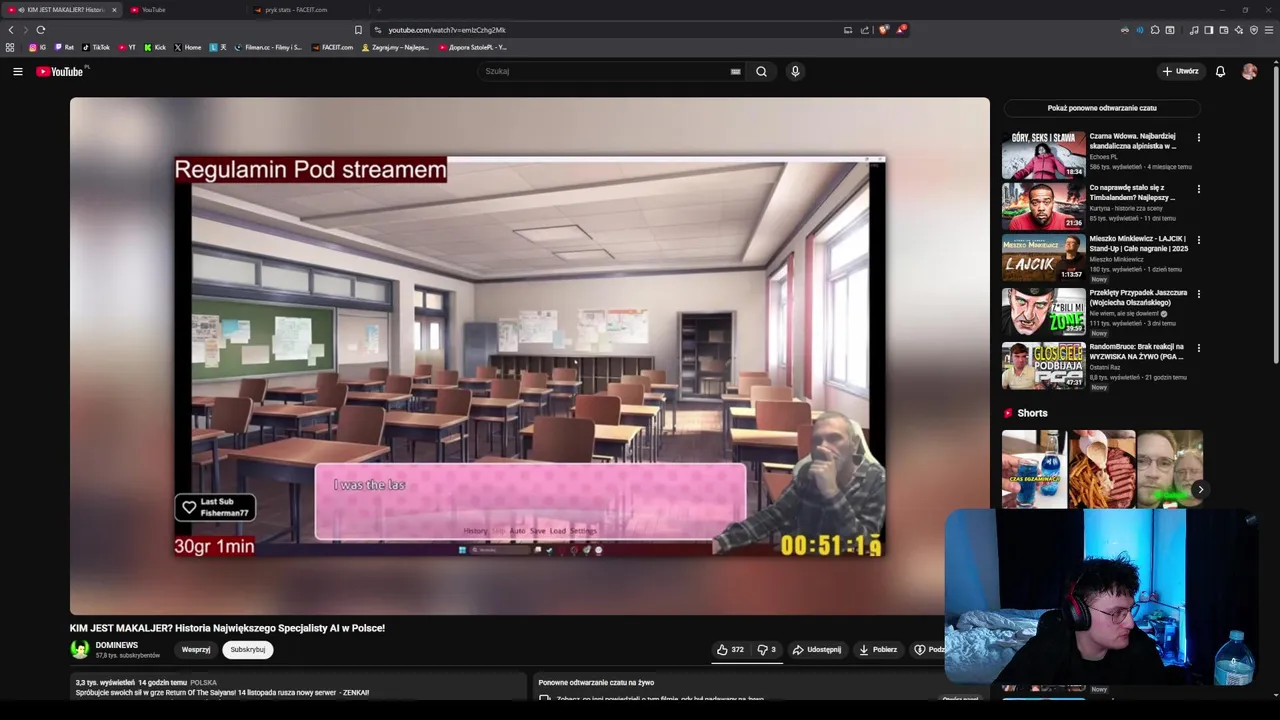Click the Wesprzyj support button
The image size is (1280, 720).
click(196, 649)
